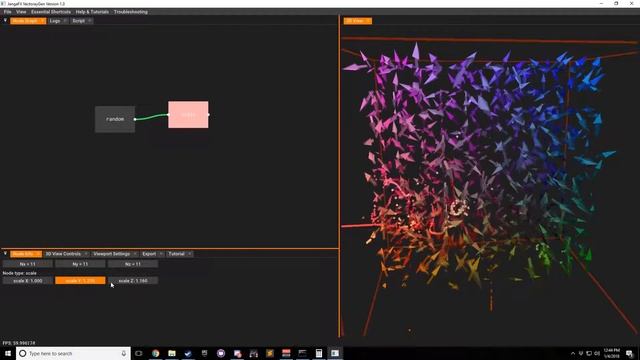Open the Troubleshooting menu
Image resolution: width=640 pixels, height=360 pixels.
point(131,12)
